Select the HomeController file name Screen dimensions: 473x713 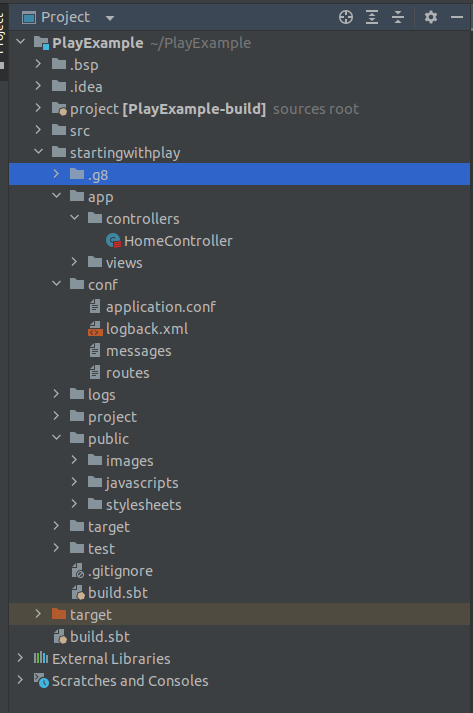178,241
